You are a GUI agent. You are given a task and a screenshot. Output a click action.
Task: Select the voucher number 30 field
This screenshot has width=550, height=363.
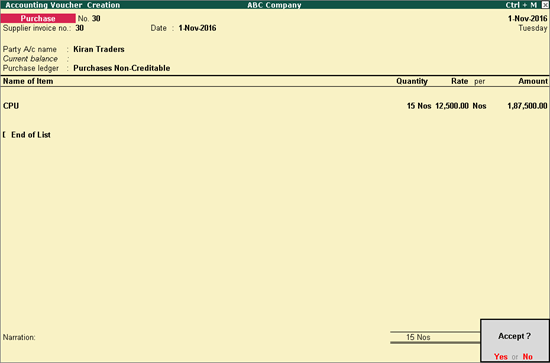[x=96, y=19]
